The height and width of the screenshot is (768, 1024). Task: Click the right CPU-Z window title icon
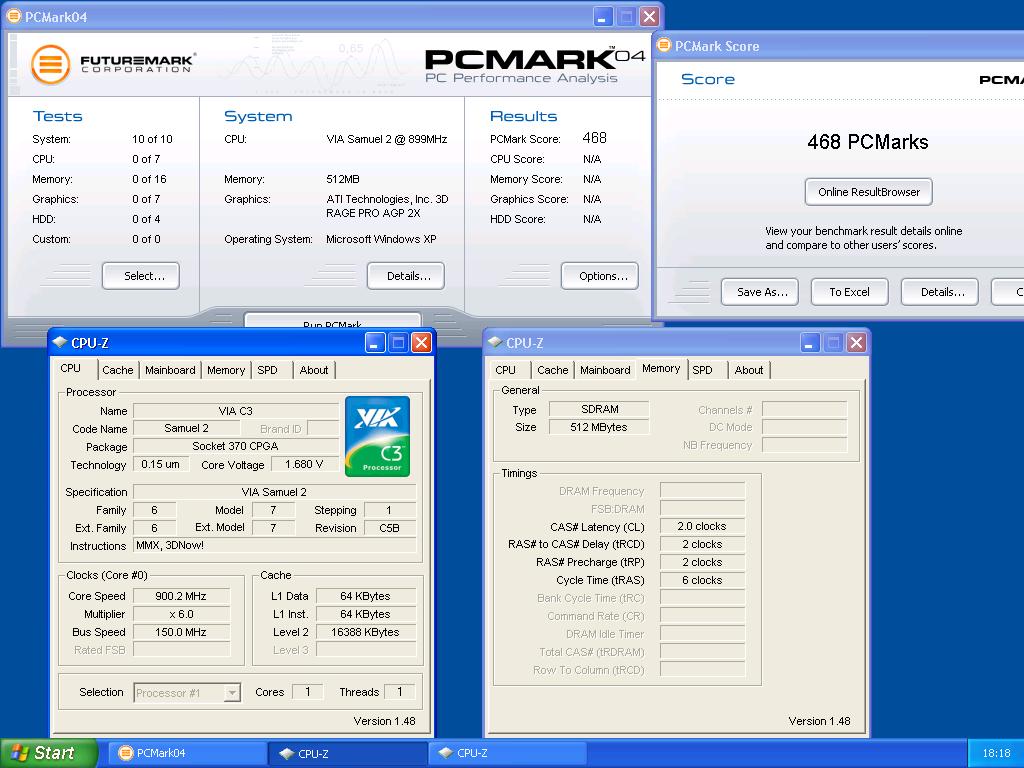point(494,342)
